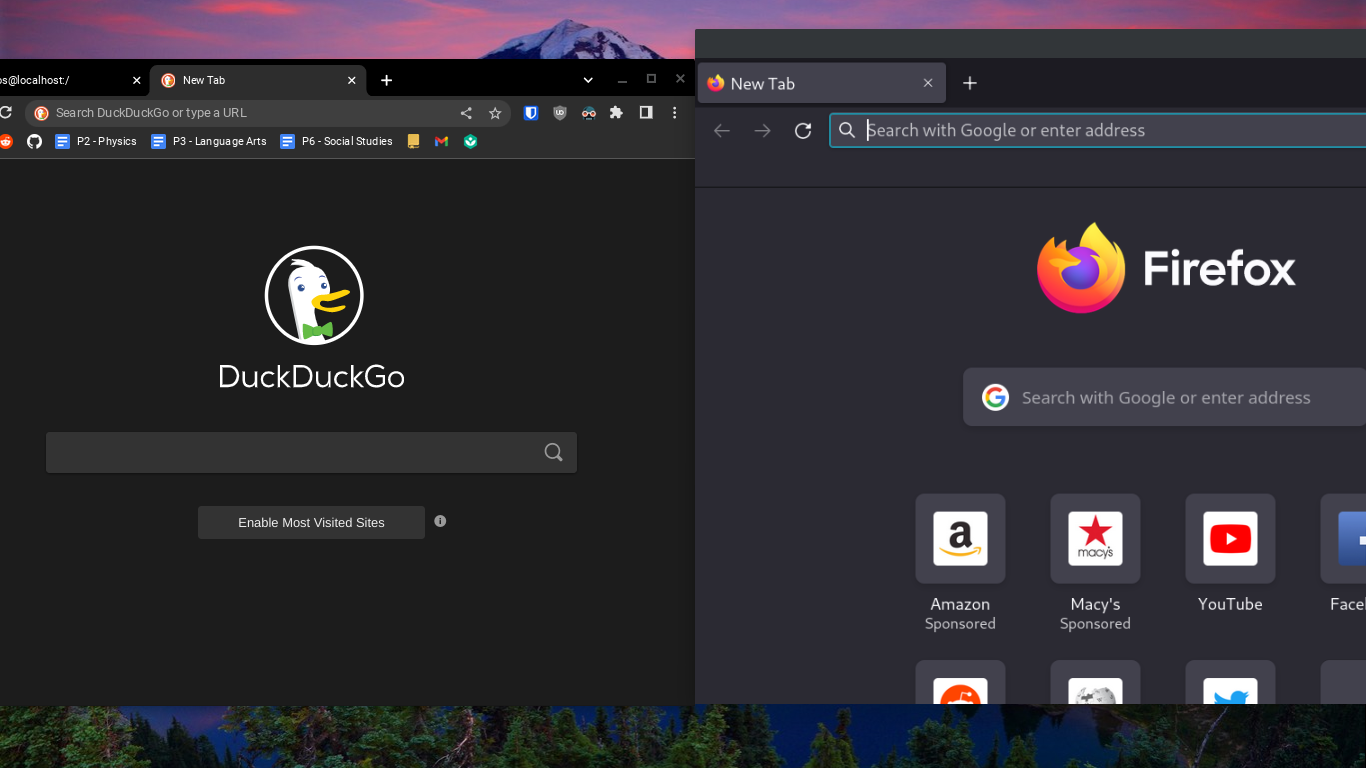Click the Firefox back navigation arrow
The image size is (1366, 768).
click(721, 130)
